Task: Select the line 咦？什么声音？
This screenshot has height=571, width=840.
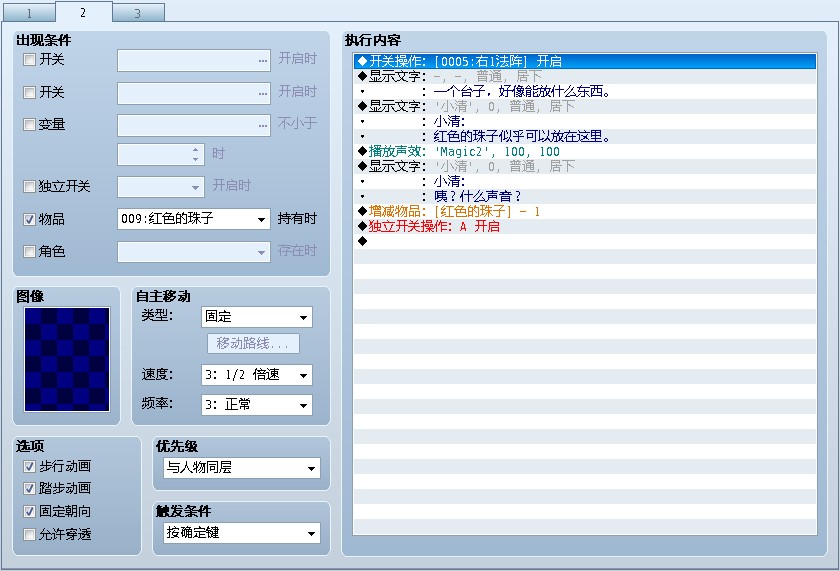Action: (585, 196)
